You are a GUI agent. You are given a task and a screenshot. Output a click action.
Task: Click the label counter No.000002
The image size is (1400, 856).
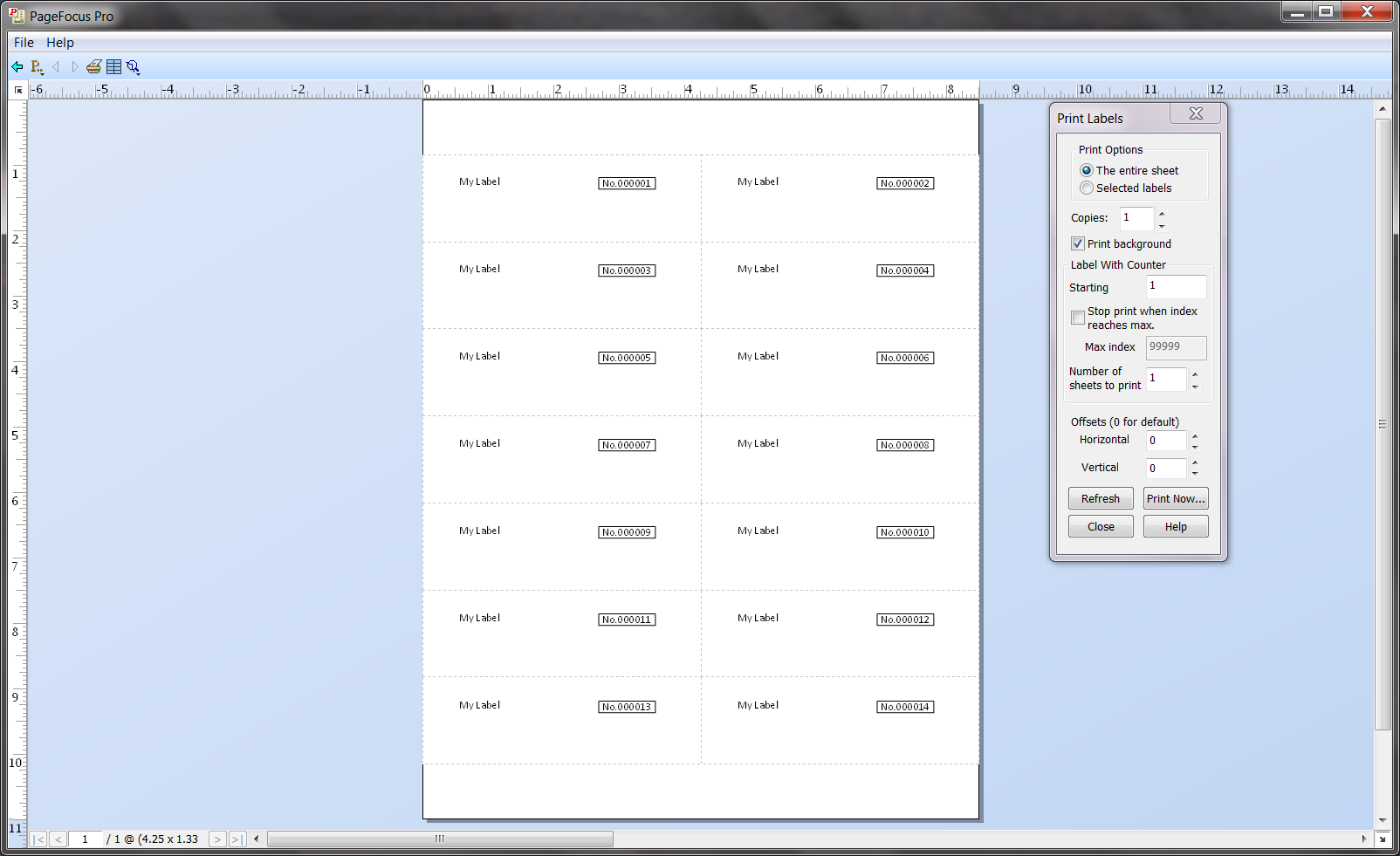[x=905, y=183]
